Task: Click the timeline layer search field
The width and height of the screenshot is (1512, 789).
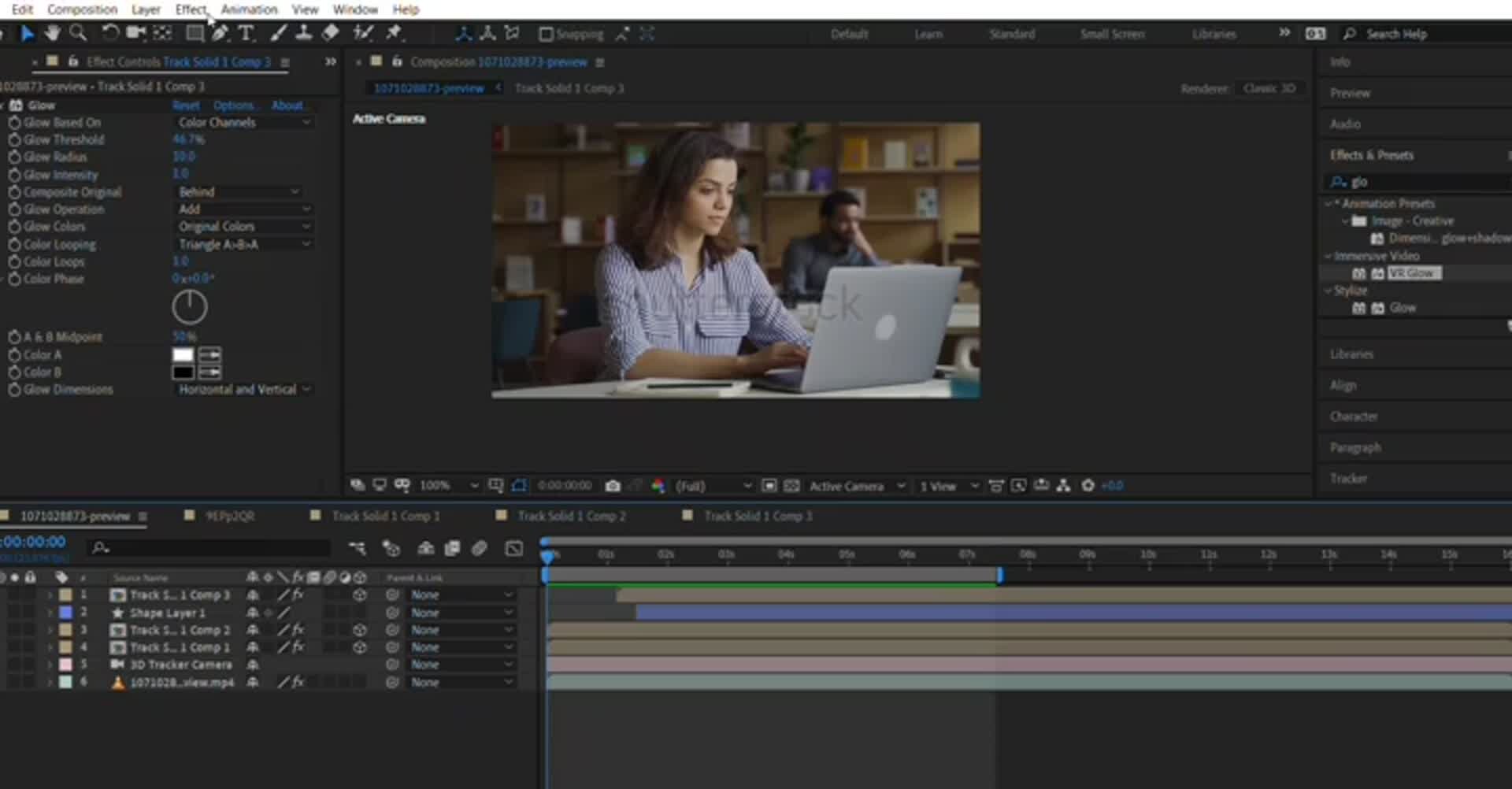Action: tap(213, 548)
